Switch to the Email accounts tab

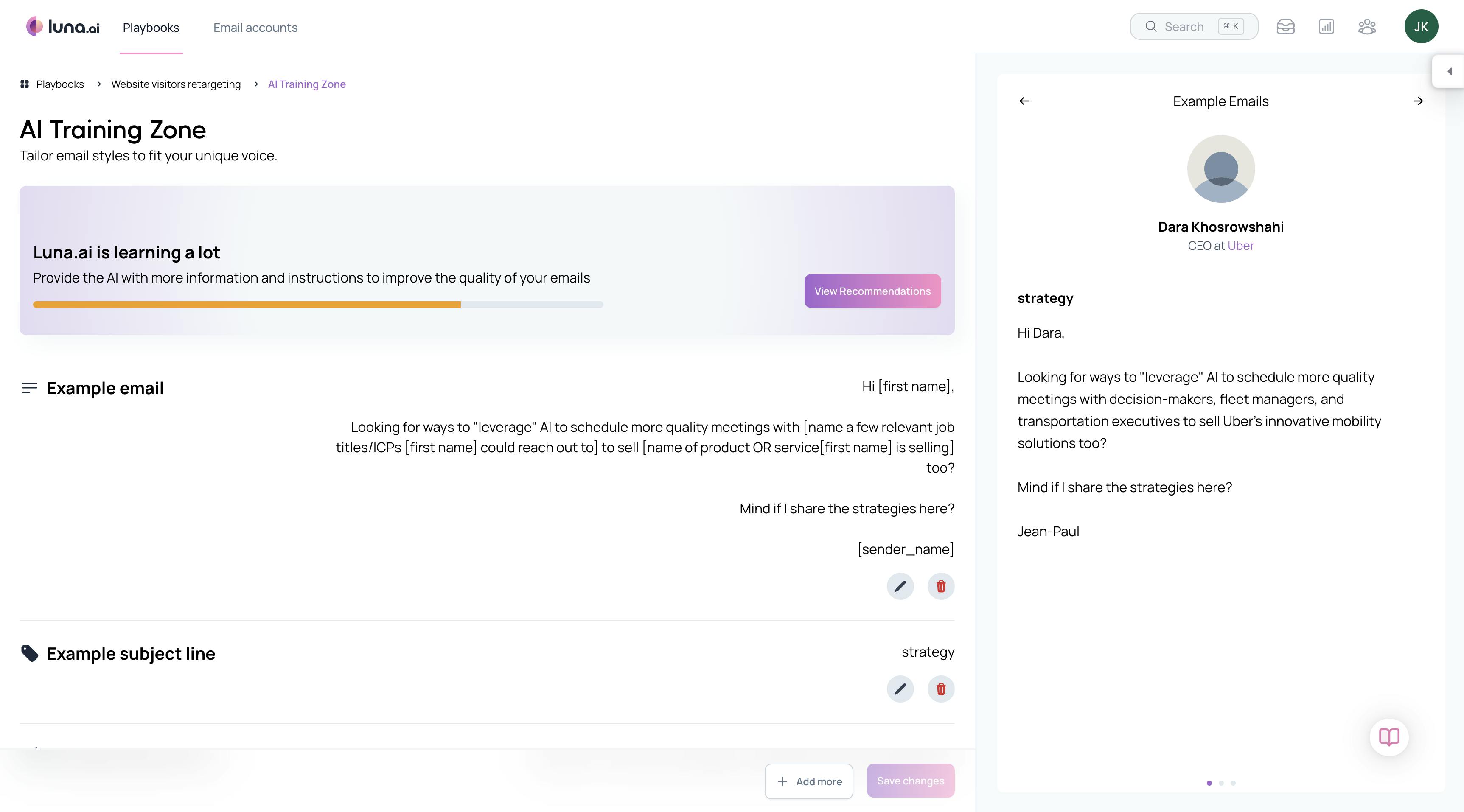255,27
